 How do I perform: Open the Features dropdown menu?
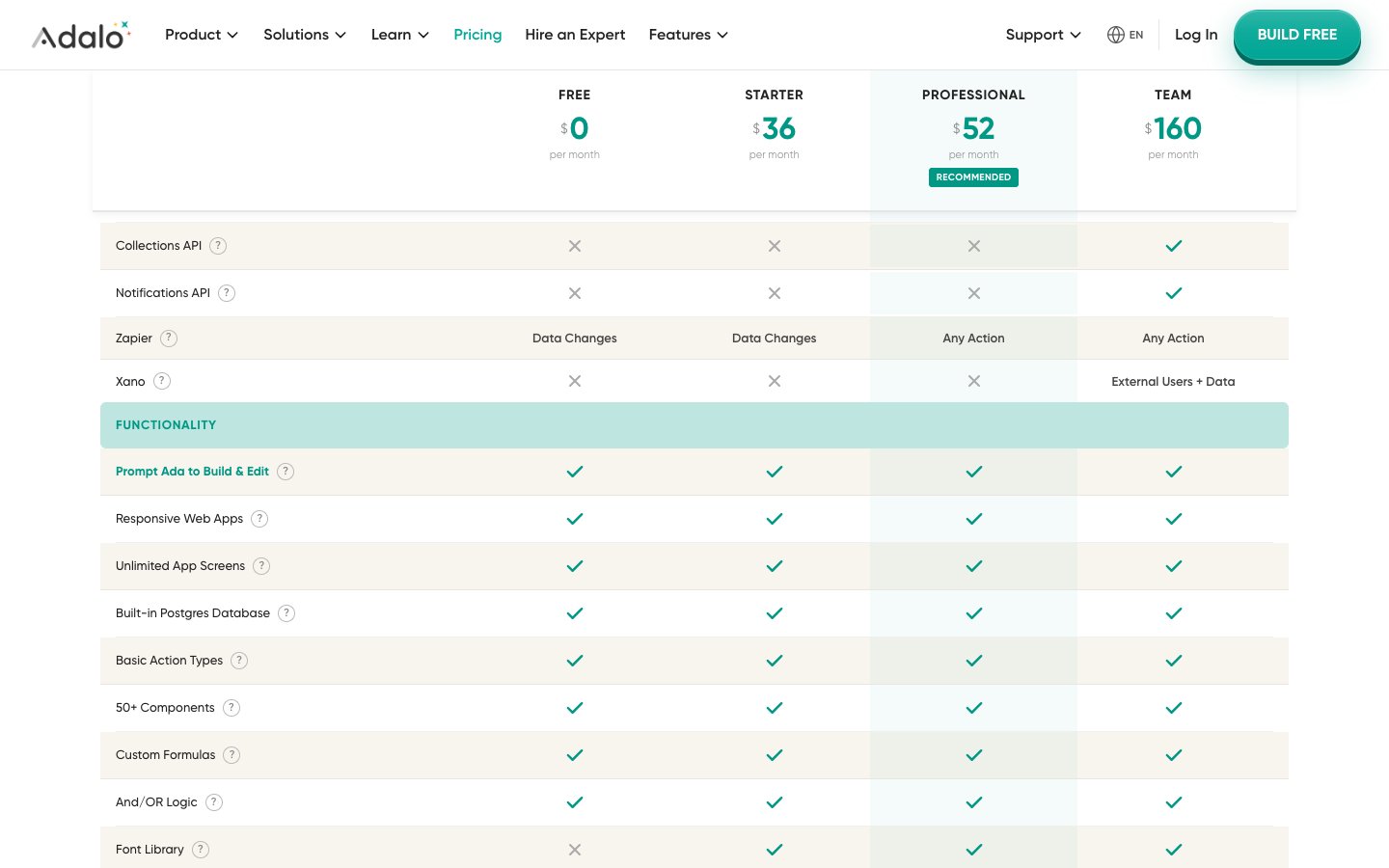pyautogui.click(x=688, y=35)
